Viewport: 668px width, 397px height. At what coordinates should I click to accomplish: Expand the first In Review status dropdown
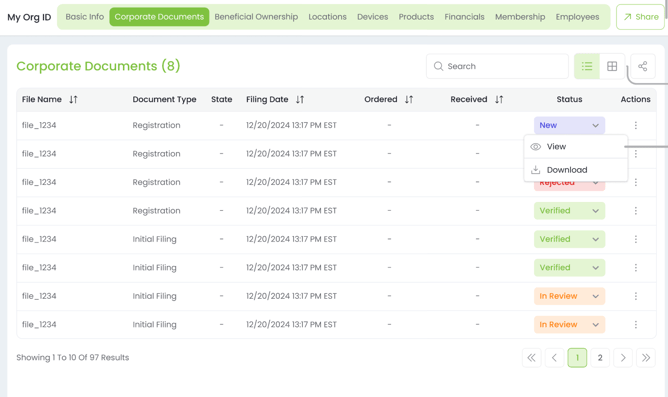(x=569, y=296)
